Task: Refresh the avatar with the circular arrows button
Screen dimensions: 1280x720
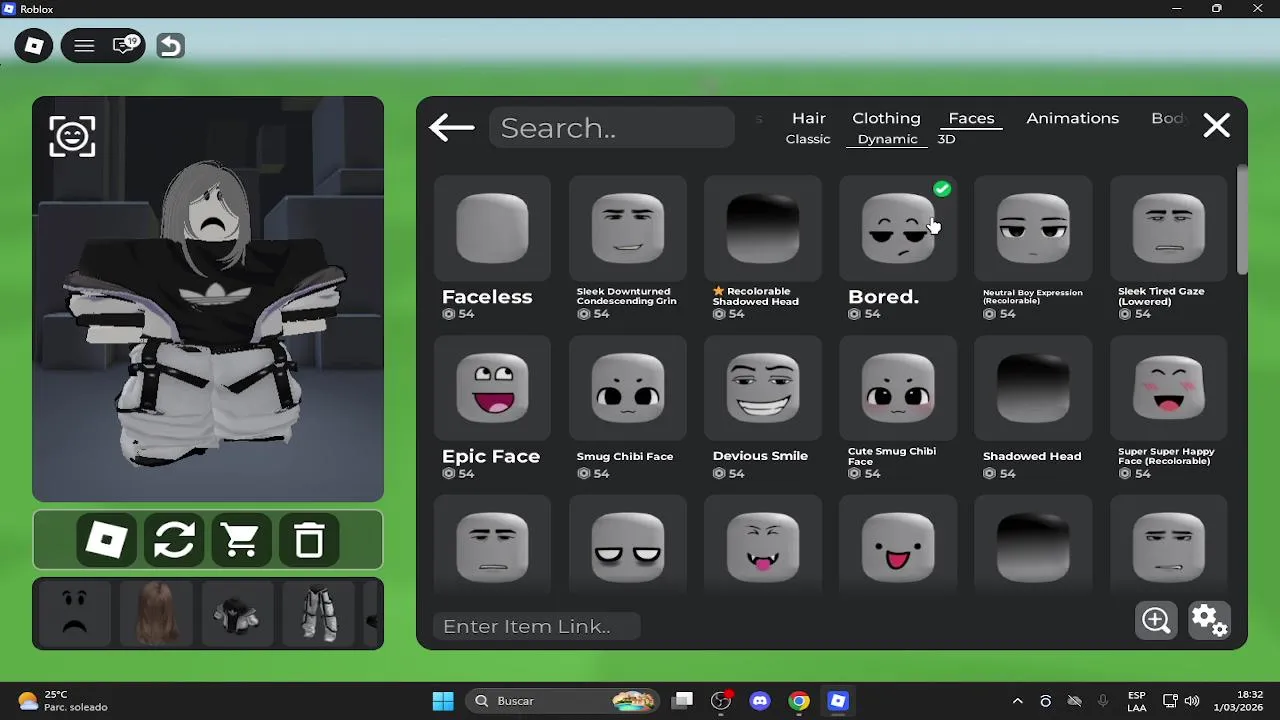Action: pyautogui.click(x=174, y=541)
